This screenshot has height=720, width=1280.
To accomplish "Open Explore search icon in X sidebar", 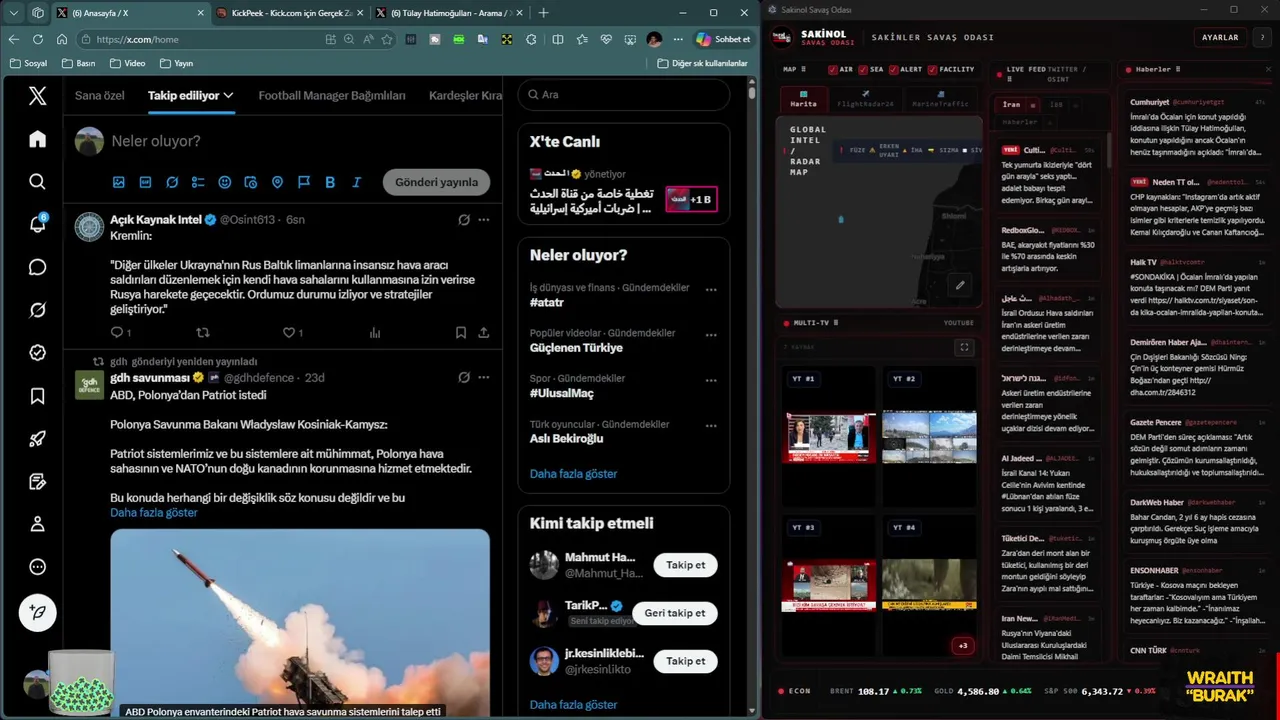I will pos(37,181).
